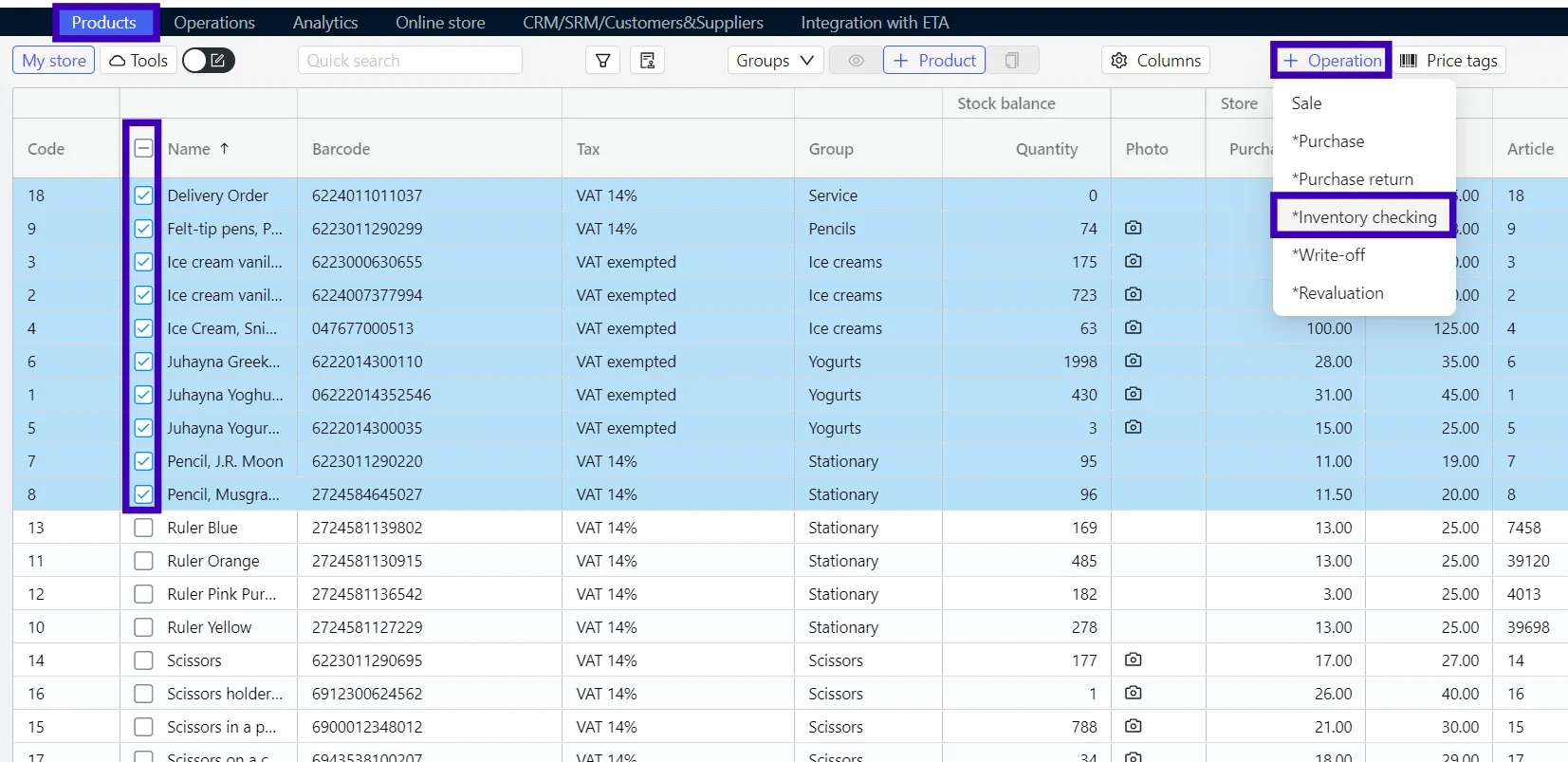Open photo for Ice Cream, Sni... row
Viewport: 1568px width, 762px height.
pyautogui.click(x=1133, y=327)
